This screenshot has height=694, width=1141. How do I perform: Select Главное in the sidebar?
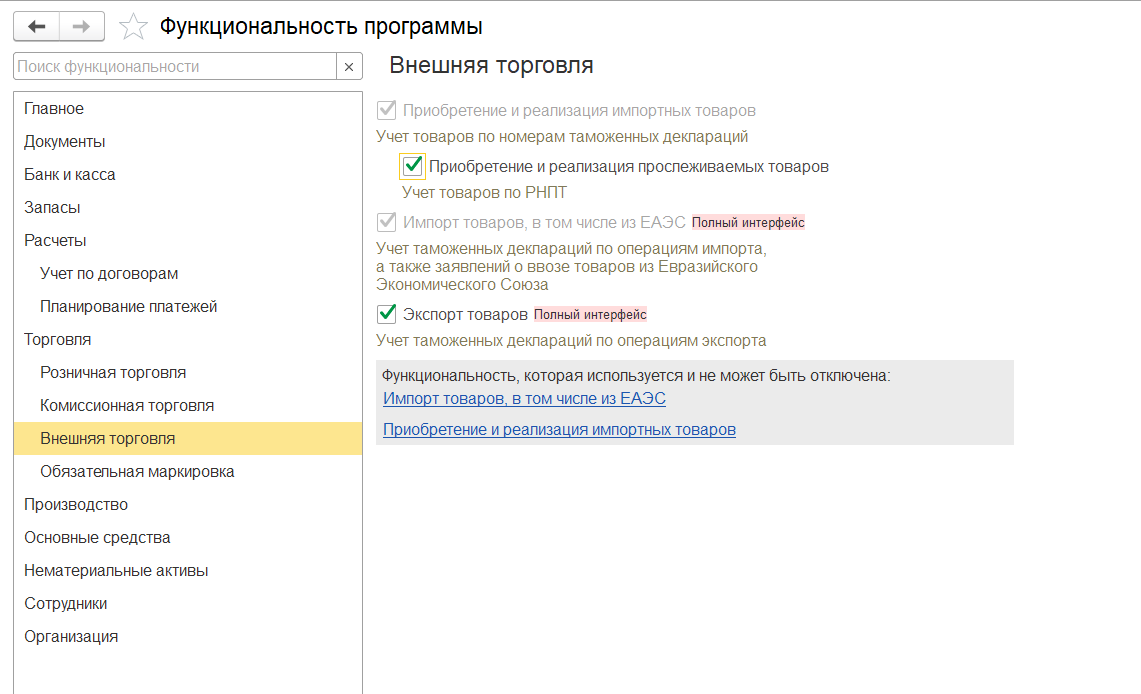click(x=54, y=109)
